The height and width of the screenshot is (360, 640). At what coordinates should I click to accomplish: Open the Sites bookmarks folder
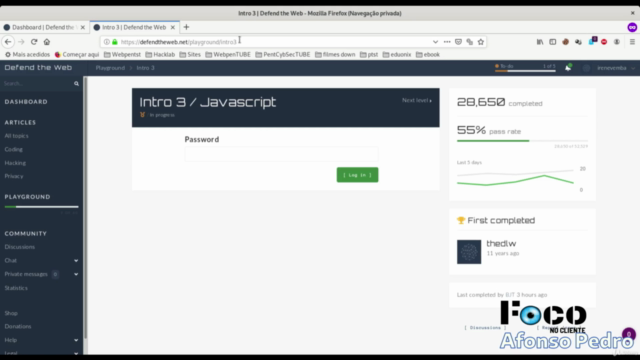190,54
